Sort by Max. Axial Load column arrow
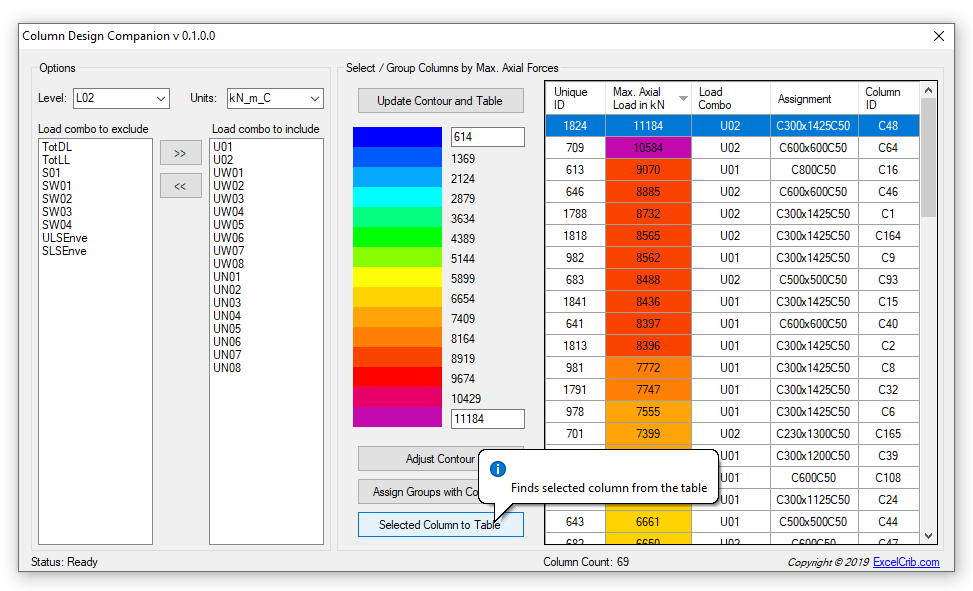Image resolution: width=973 pixels, height=591 pixels. [x=683, y=98]
